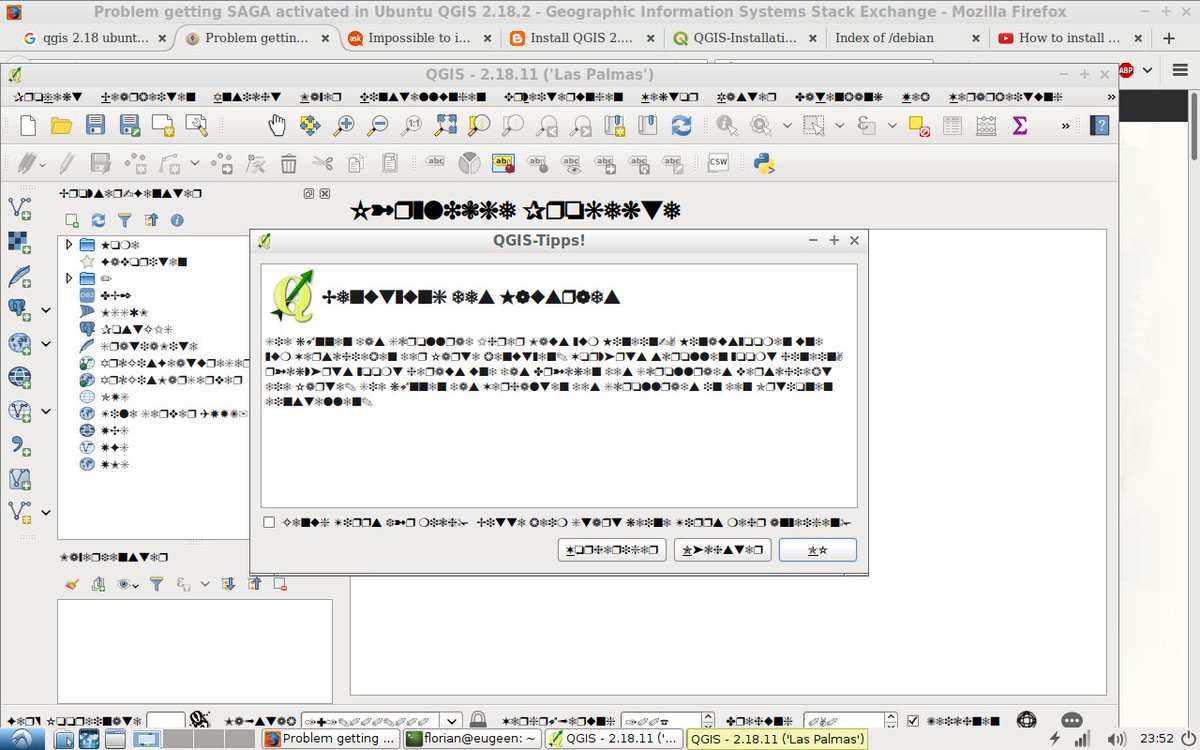Refresh the map canvas
This screenshot has width=1200, height=750.
681,125
